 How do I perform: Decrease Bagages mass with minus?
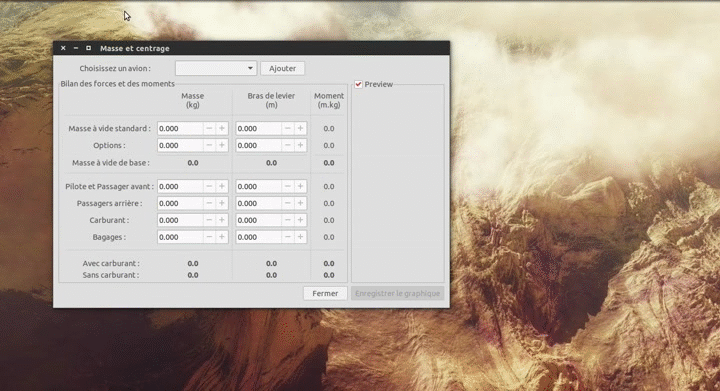coord(209,237)
